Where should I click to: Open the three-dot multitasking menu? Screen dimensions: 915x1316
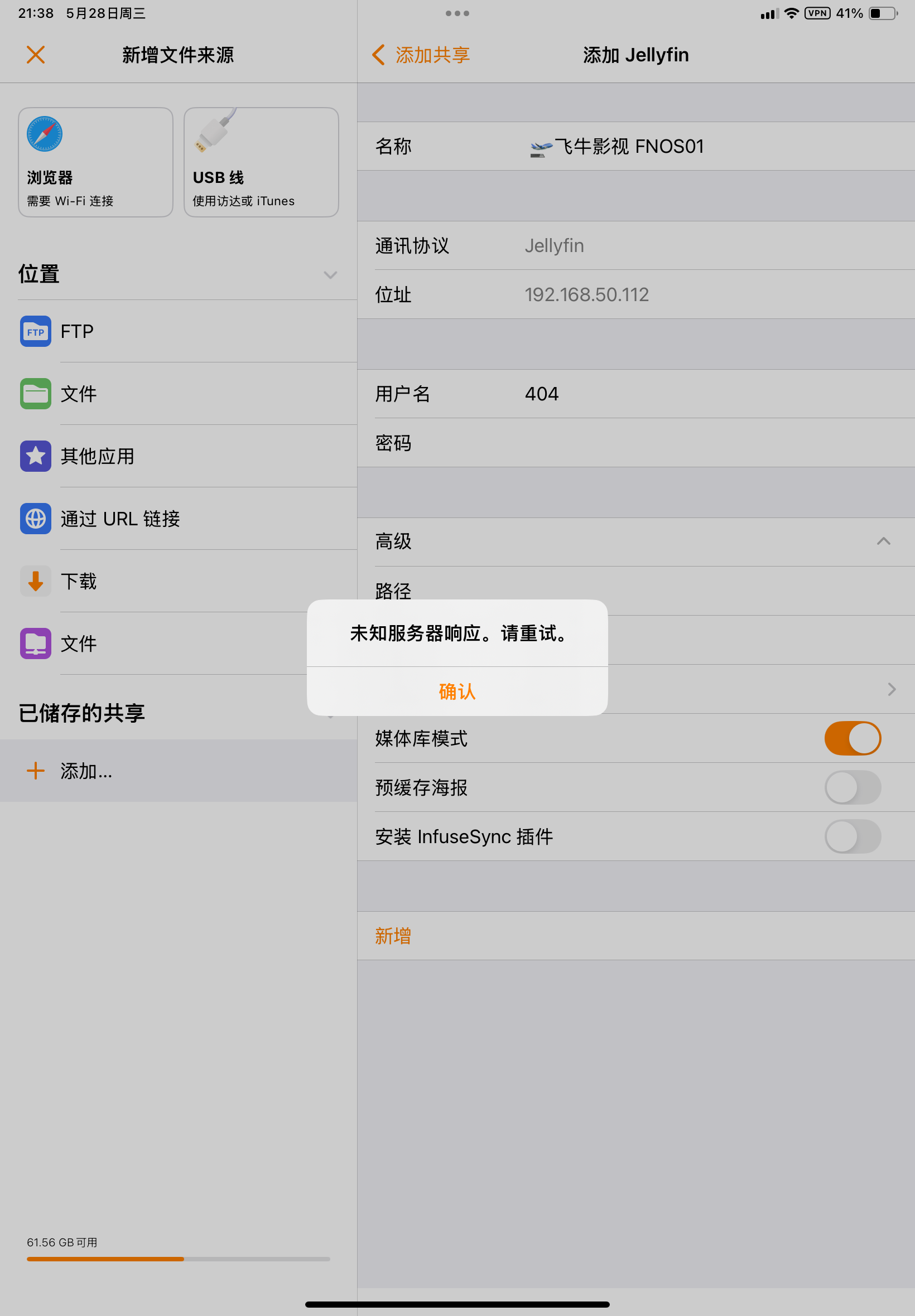(458, 13)
